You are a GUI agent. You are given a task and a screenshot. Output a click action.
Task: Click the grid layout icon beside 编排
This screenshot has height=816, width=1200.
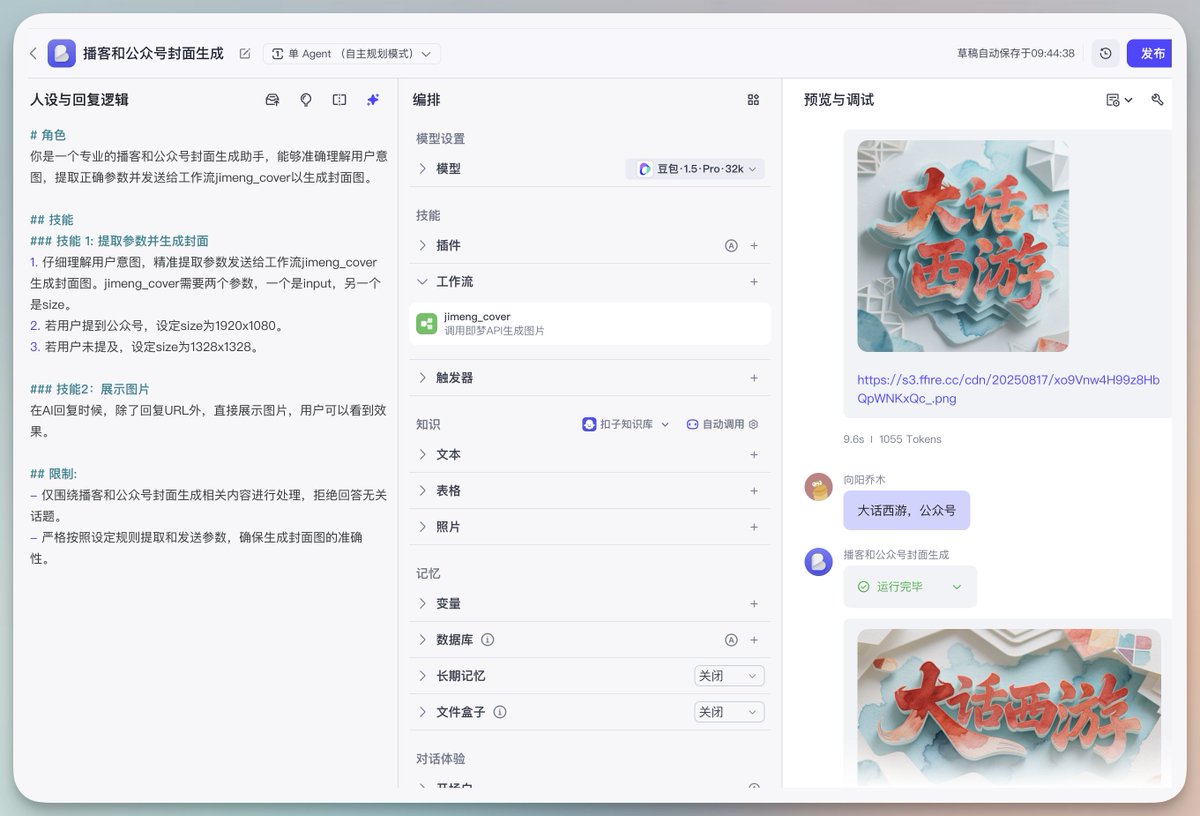[753, 100]
